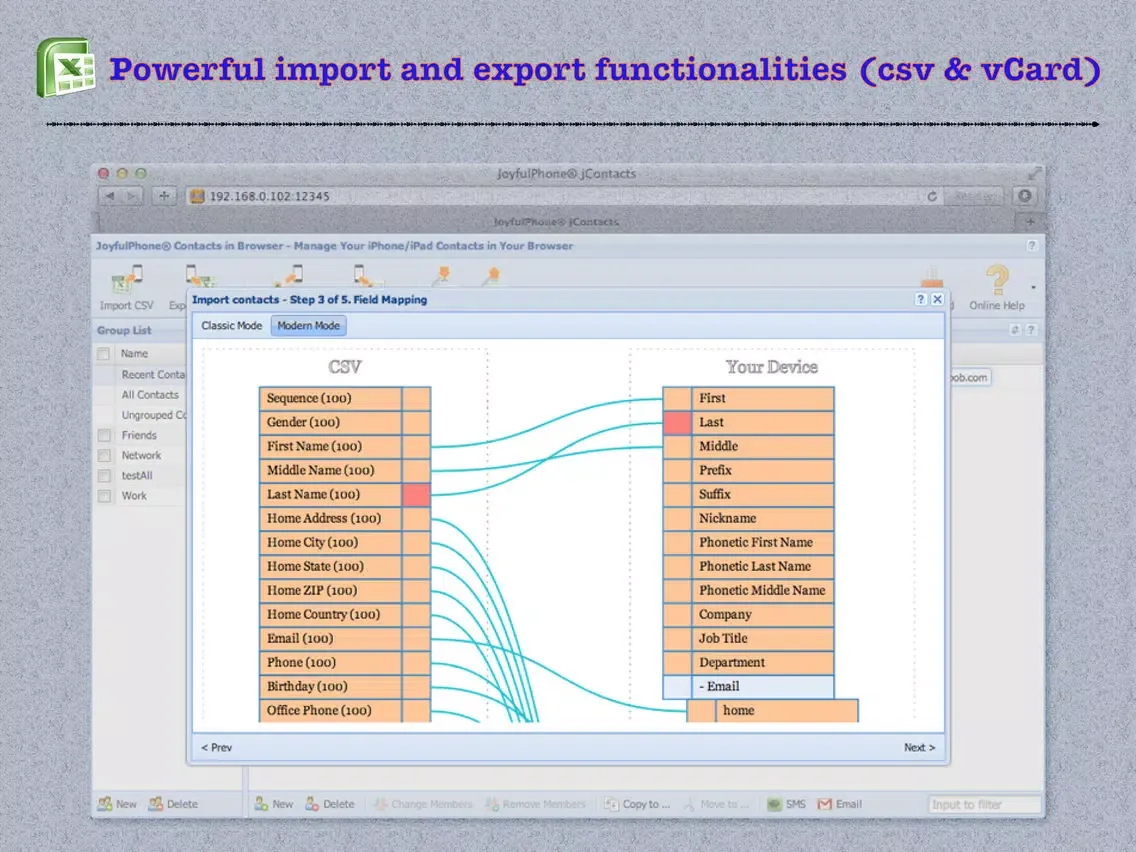Click the Import CSV toolbar icon

click(127, 280)
